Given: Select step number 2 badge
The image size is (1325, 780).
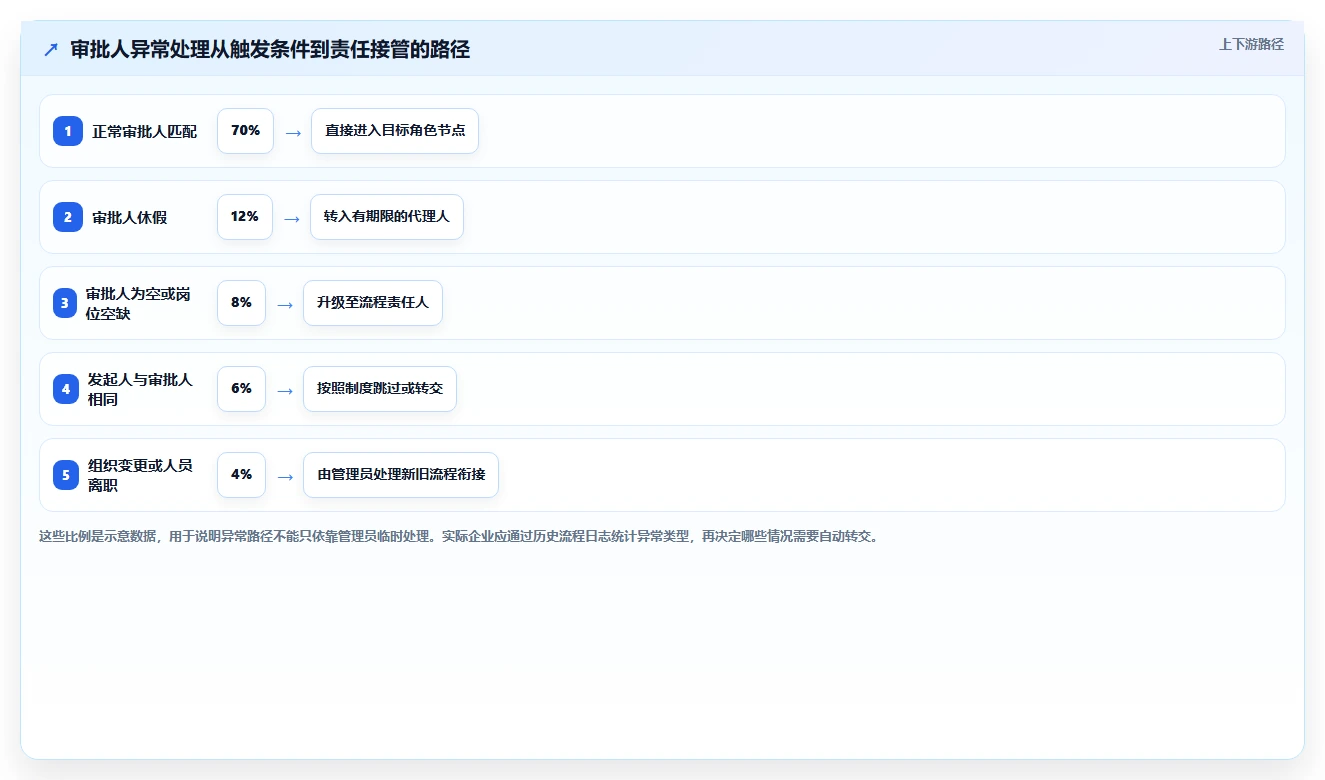Looking at the screenshot, I should point(68,217).
